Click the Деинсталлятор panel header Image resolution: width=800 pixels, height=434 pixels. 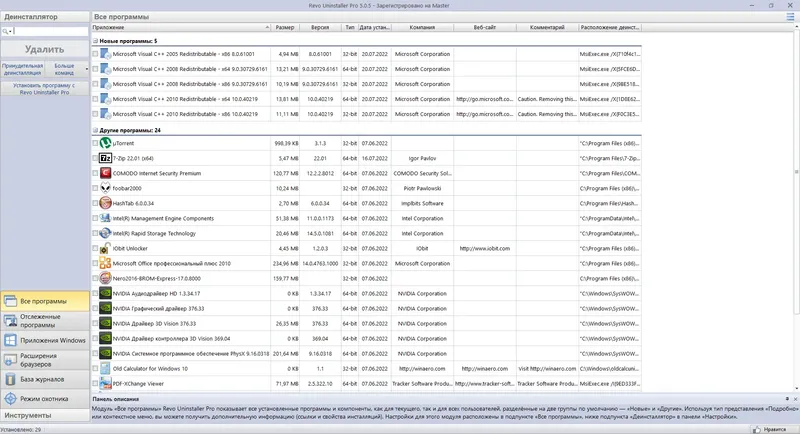pos(45,17)
